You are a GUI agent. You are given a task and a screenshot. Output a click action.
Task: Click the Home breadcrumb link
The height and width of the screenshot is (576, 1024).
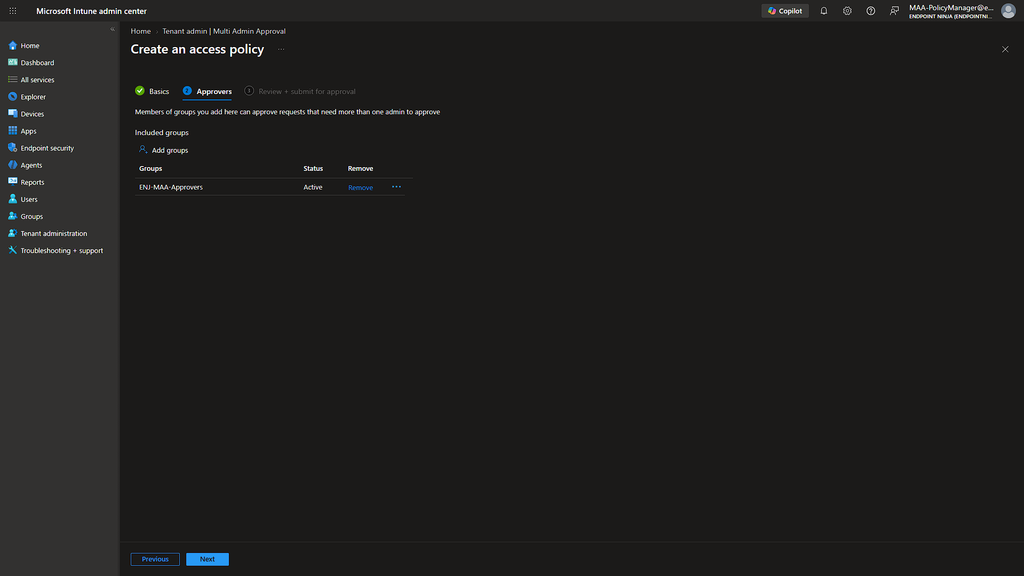(x=140, y=31)
